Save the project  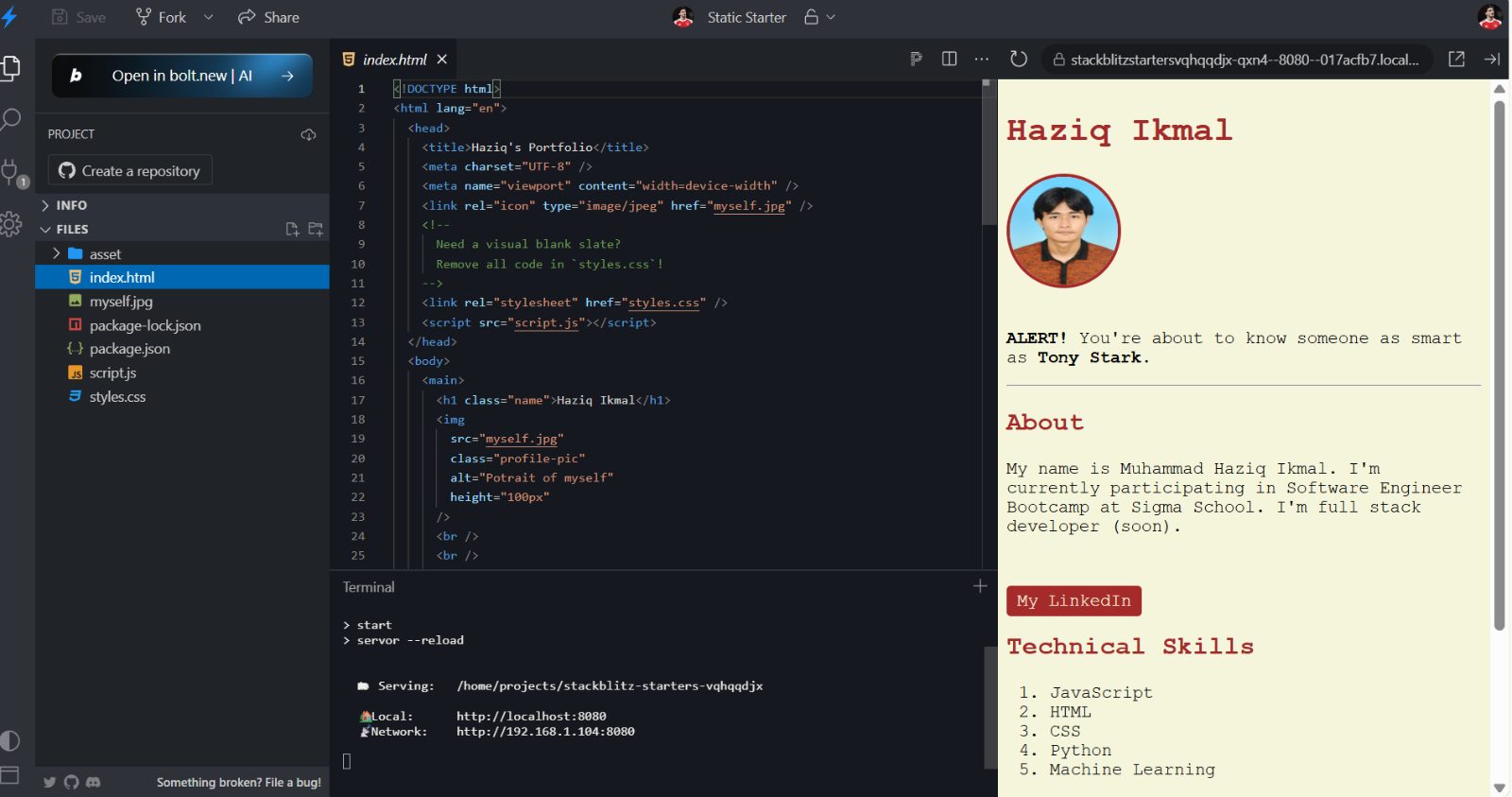[78, 17]
